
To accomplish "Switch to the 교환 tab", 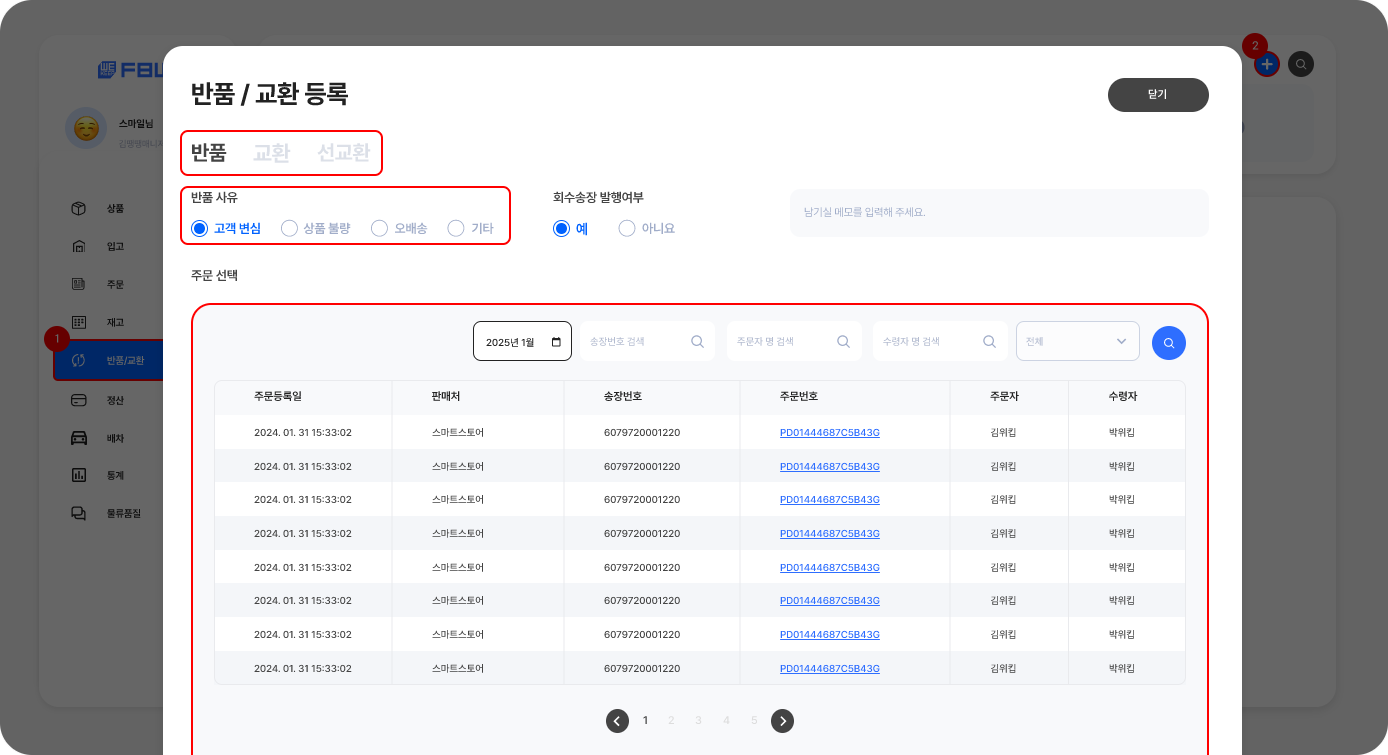I will pyautogui.click(x=271, y=152).
